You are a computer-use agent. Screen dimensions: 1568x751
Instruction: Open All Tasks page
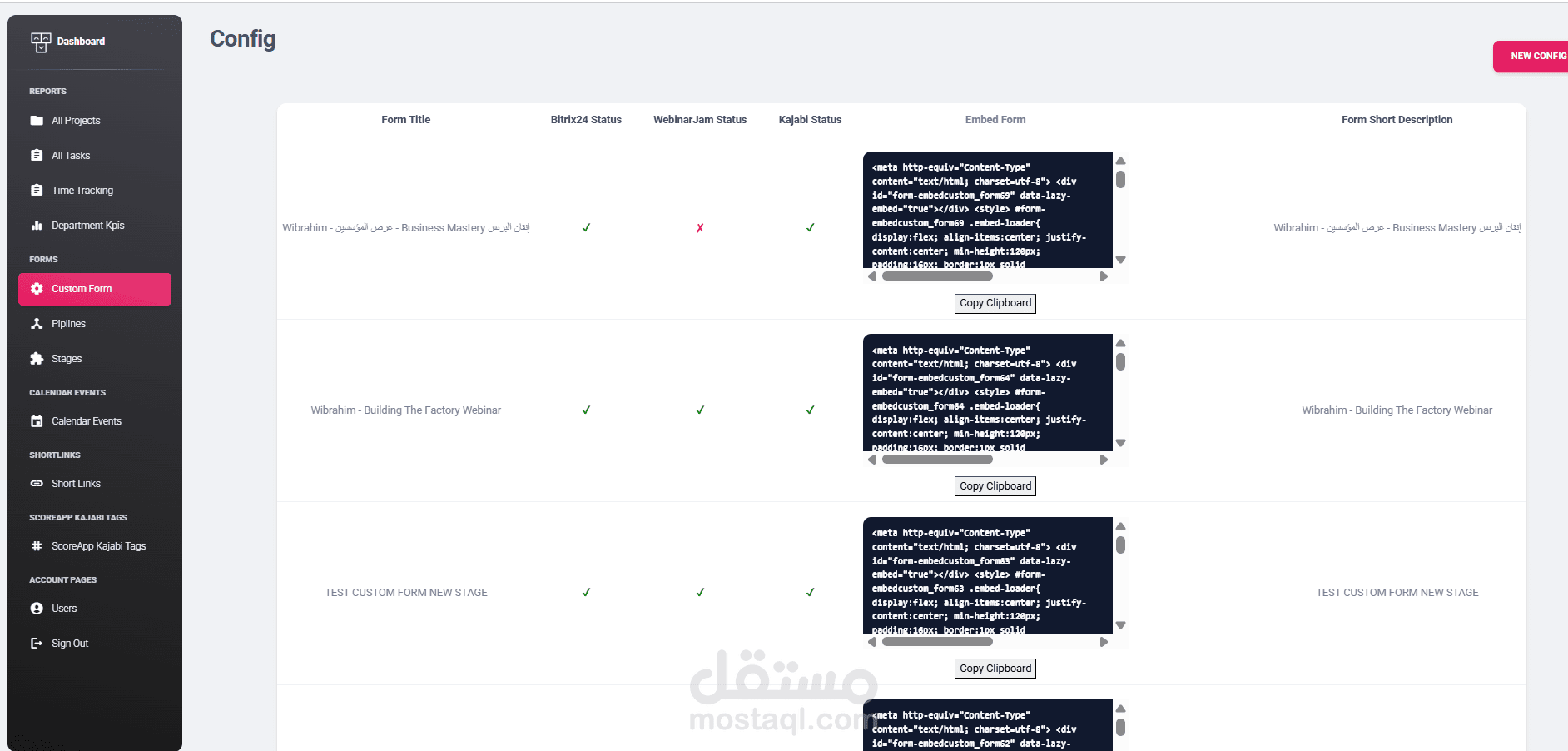click(95, 156)
